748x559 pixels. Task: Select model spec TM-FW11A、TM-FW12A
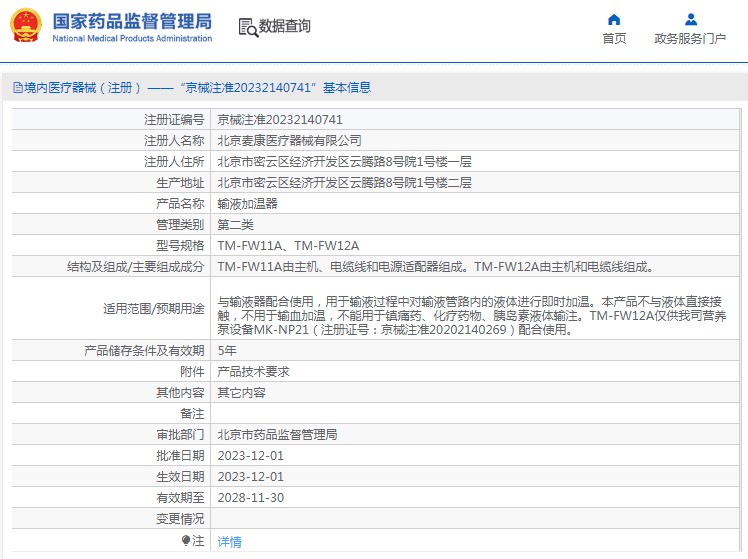[x=288, y=246]
